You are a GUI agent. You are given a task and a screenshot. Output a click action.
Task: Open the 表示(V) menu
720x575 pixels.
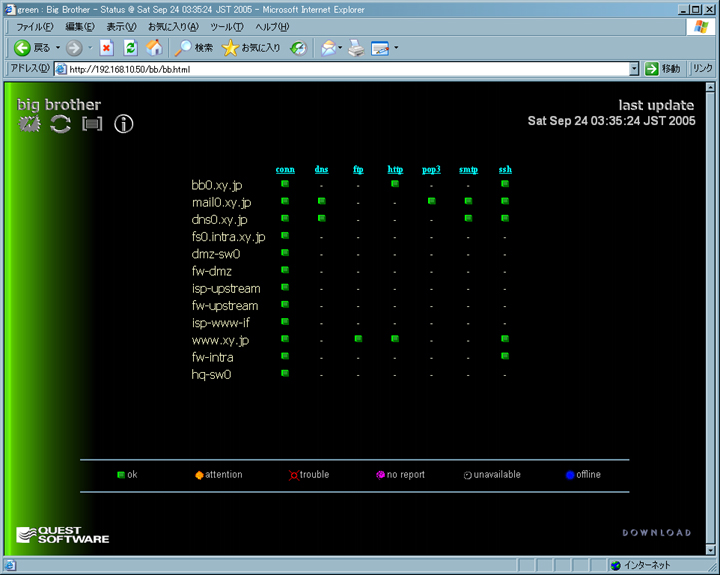click(121, 27)
